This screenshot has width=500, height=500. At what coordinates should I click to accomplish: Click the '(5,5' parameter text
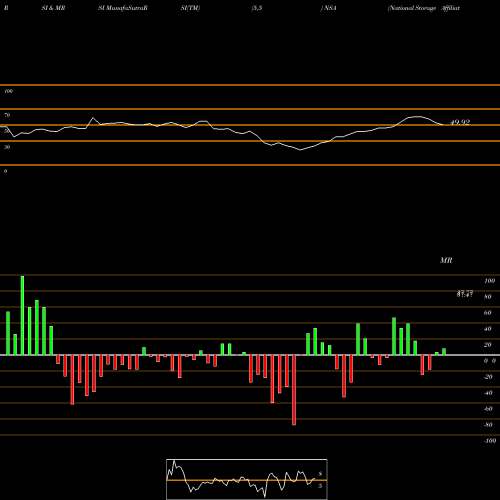click(257, 8)
